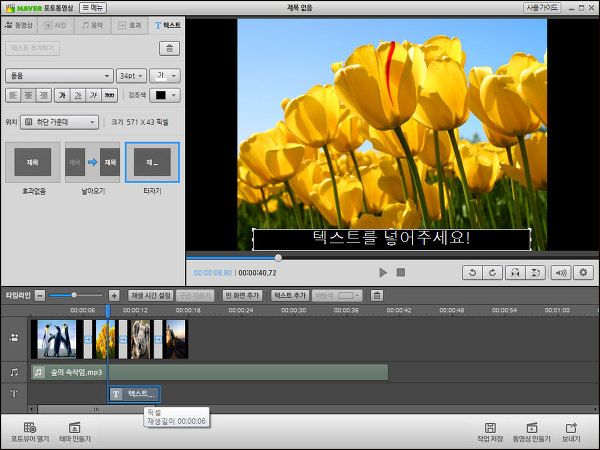600x450 pixels.
Task: Click the timeline toolbar trash icon
Action: (x=377, y=295)
